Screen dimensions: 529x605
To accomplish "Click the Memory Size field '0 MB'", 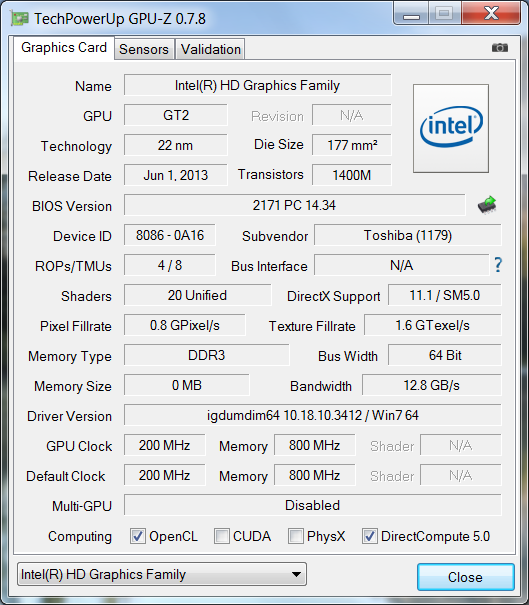I will pyautogui.click(x=186, y=385).
